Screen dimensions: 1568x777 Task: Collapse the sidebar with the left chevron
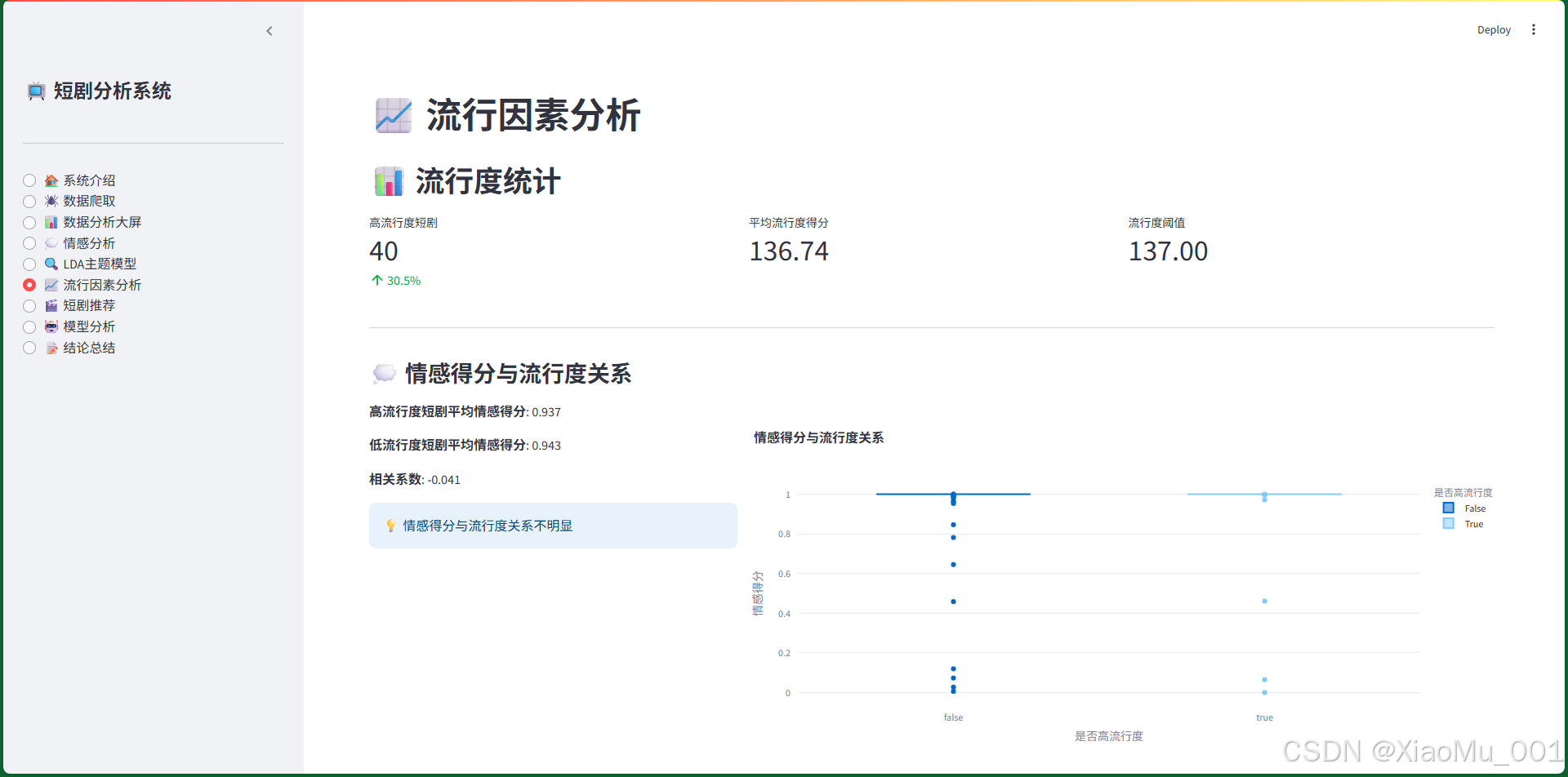pos(269,31)
